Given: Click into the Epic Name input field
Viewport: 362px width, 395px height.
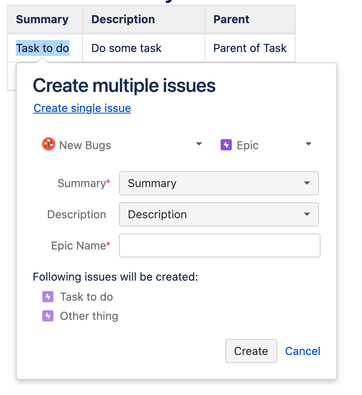Looking at the screenshot, I should 220,245.
